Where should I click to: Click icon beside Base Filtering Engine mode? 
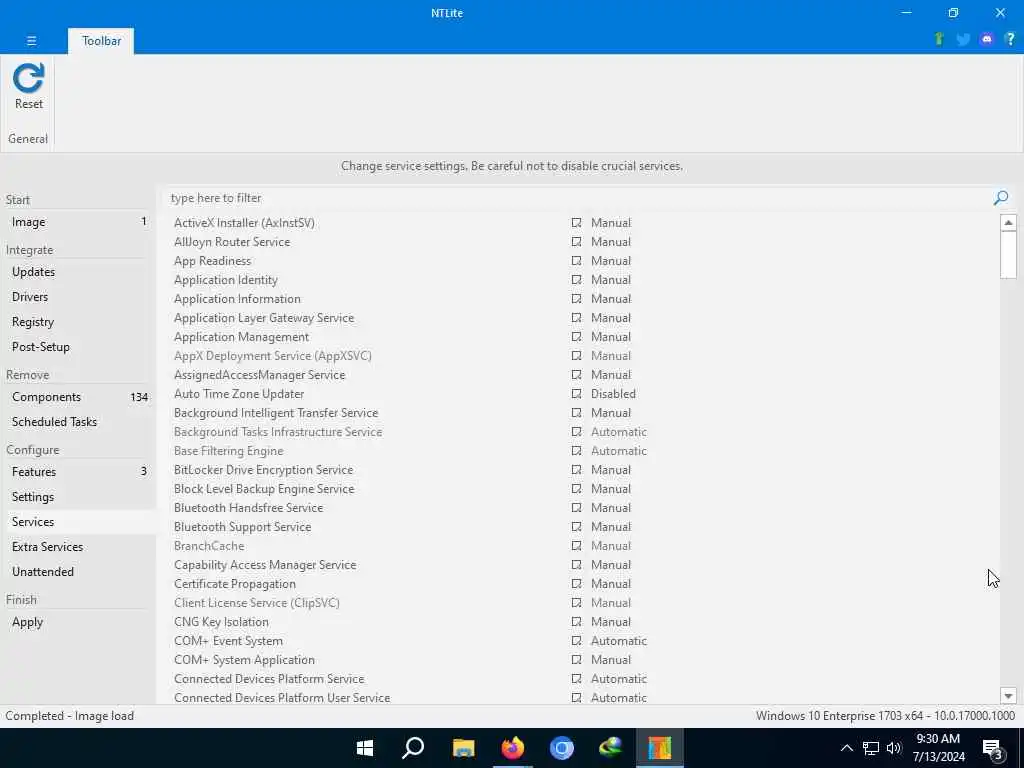tap(576, 451)
